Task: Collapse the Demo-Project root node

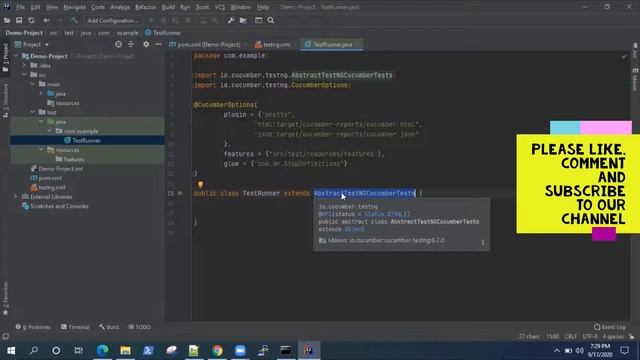Action: [x=16, y=56]
